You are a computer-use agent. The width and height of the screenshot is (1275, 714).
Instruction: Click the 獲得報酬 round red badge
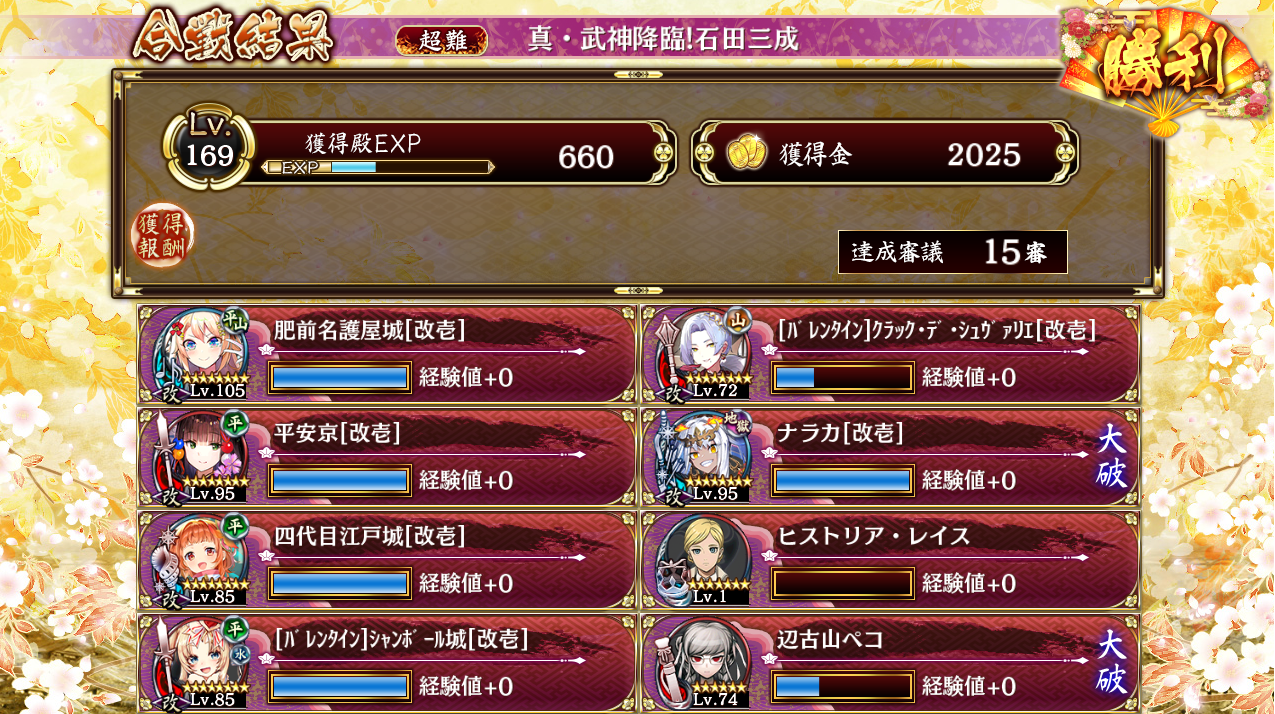(x=163, y=236)
